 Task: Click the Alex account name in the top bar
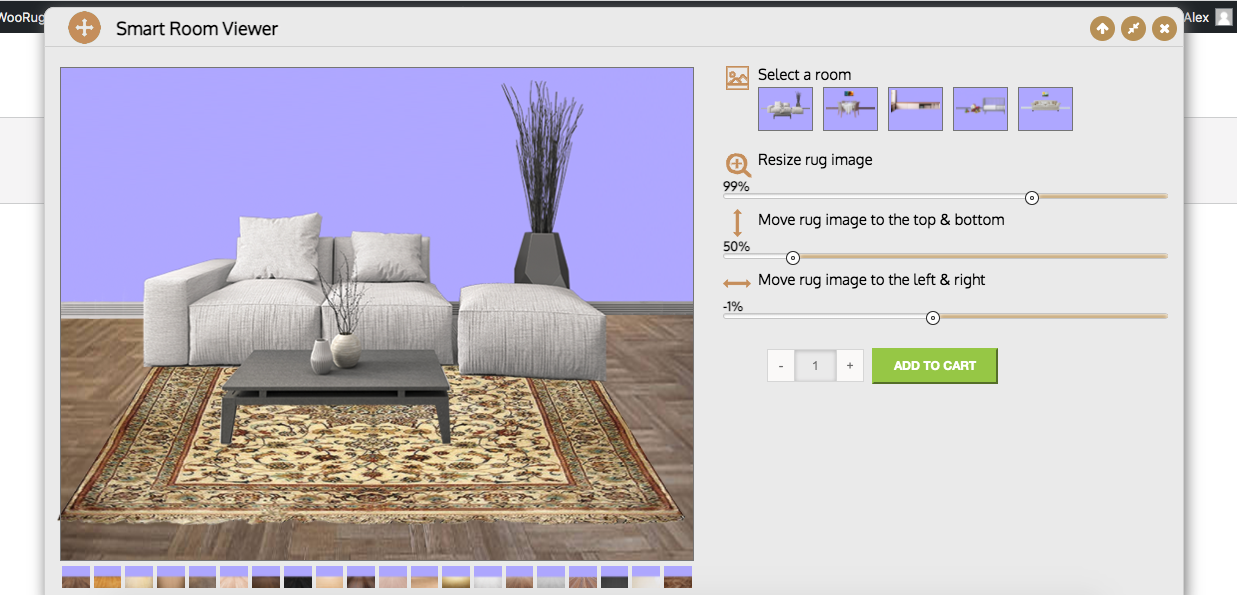(1196, 17)
